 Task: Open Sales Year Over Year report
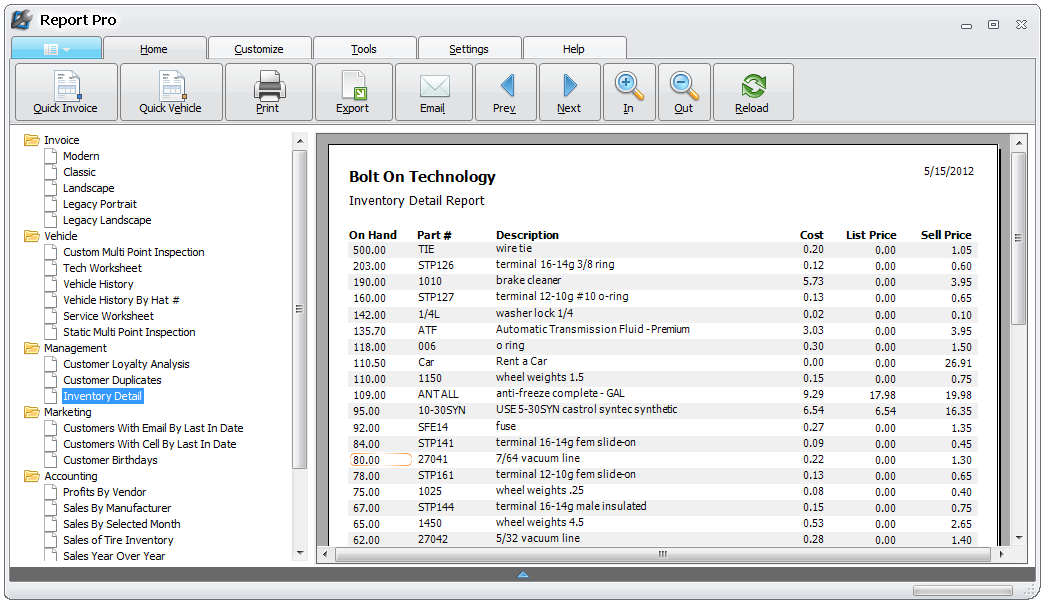click(x=114, y=556)
